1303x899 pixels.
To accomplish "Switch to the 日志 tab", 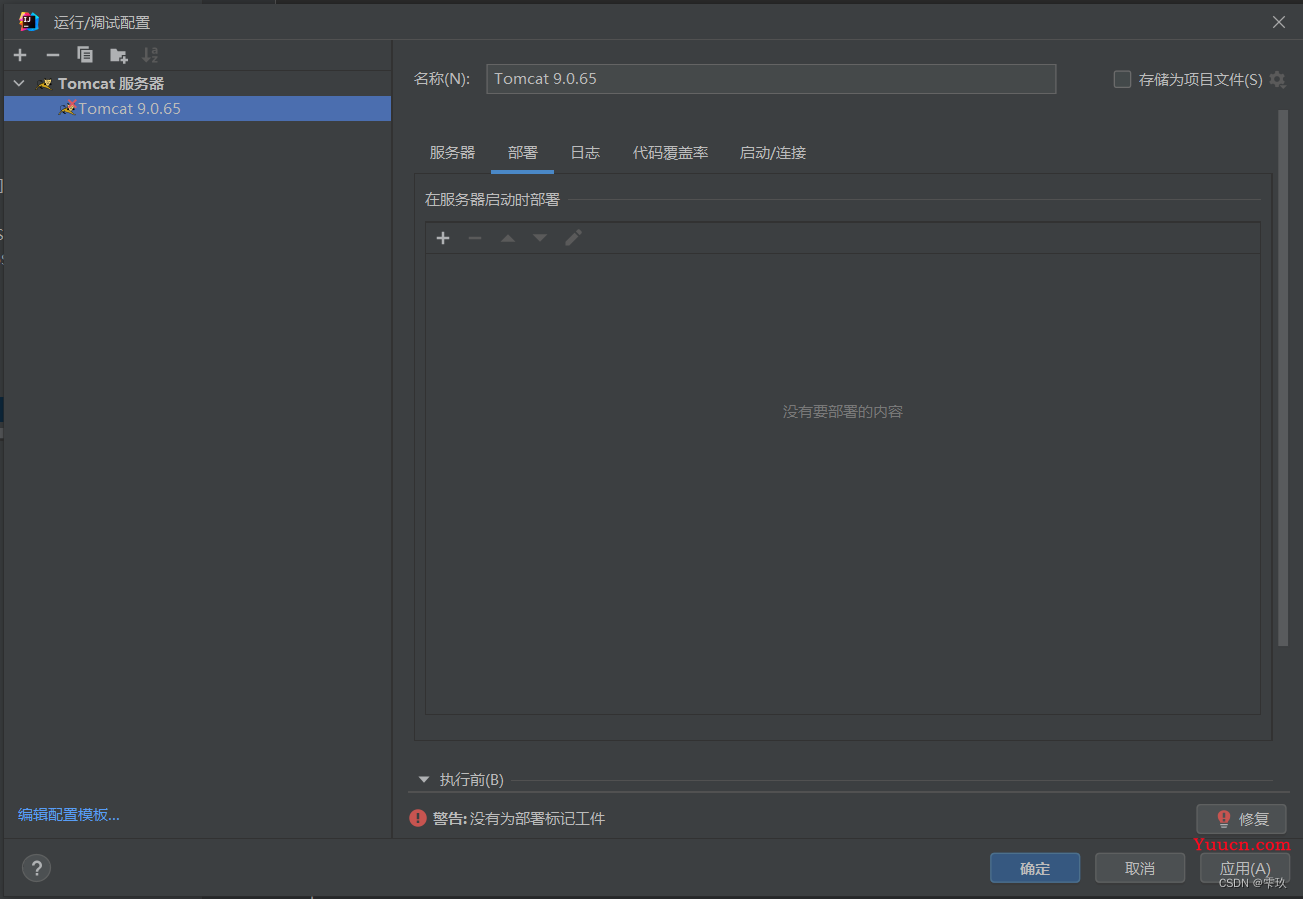I will pyautogui.click(x=585, y=153).
